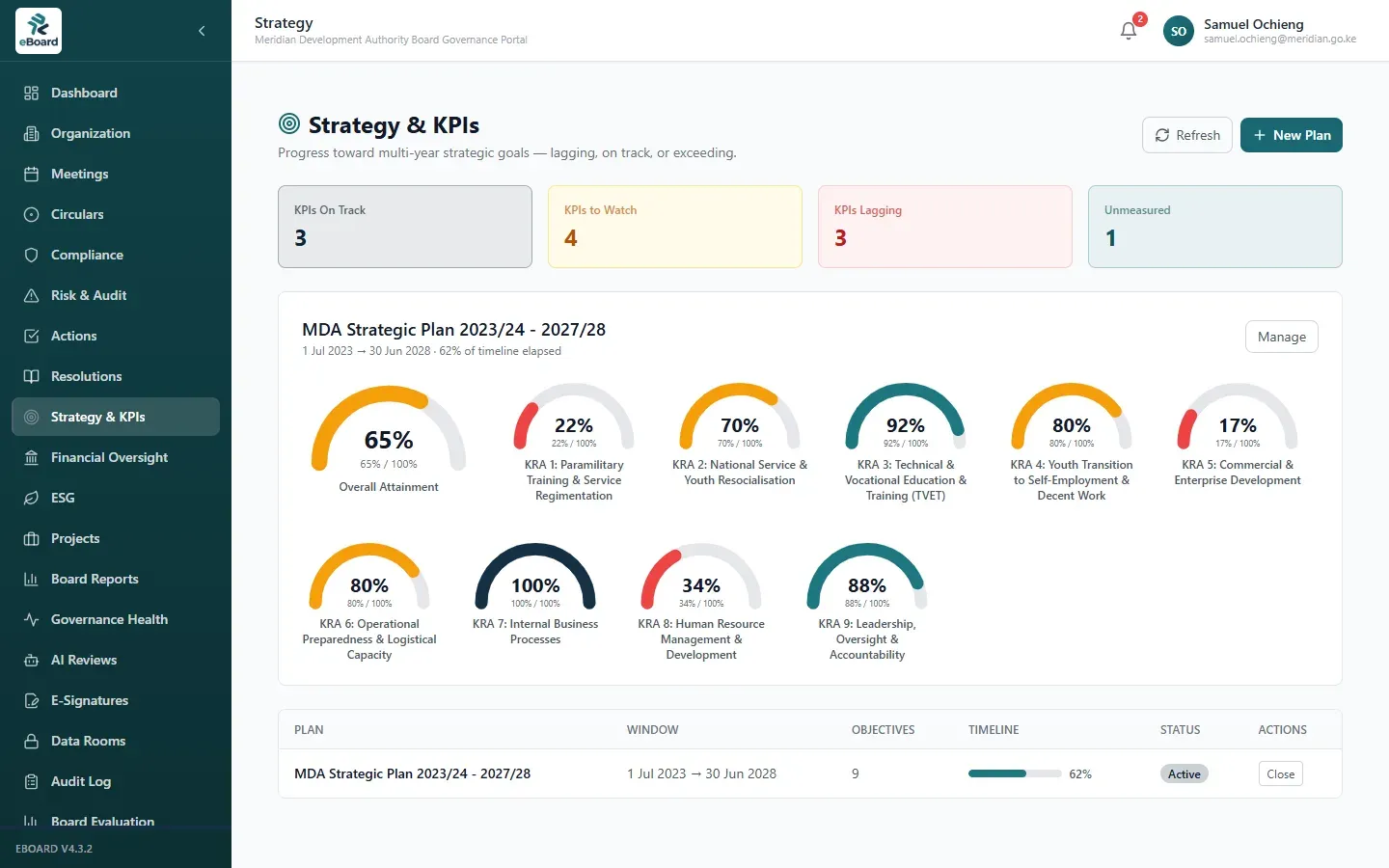Click the MDA Strategic Plan 2023/24 - 2027/28 table row name
This screenshot has height=868, width=1389.
click(413, 773)
